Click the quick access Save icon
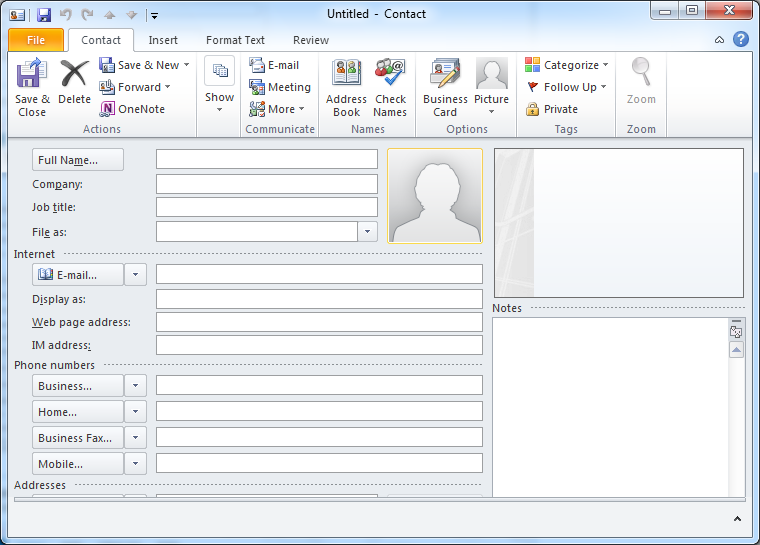 44,15
